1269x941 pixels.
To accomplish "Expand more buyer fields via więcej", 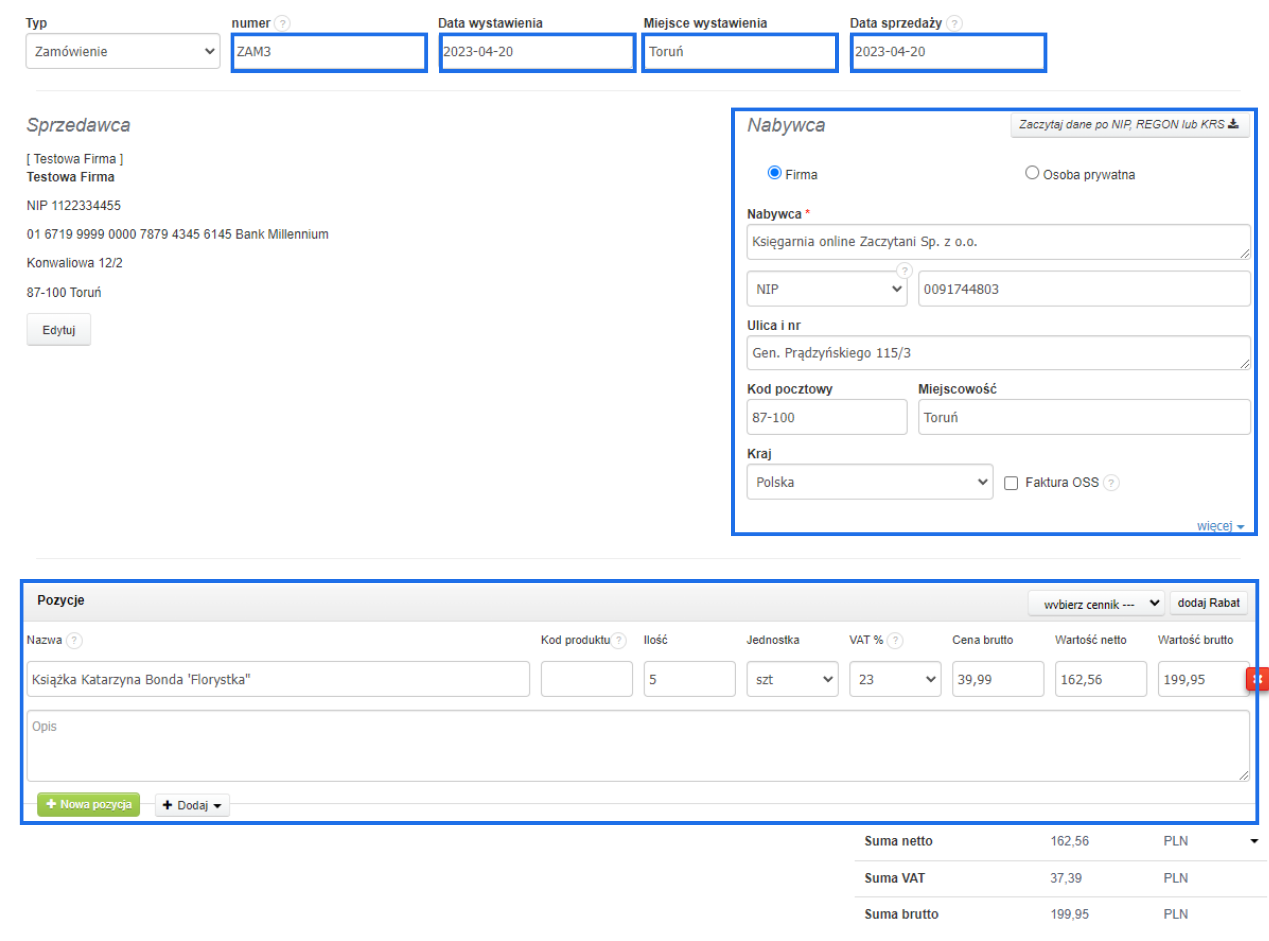I will tap(1220, 526).
